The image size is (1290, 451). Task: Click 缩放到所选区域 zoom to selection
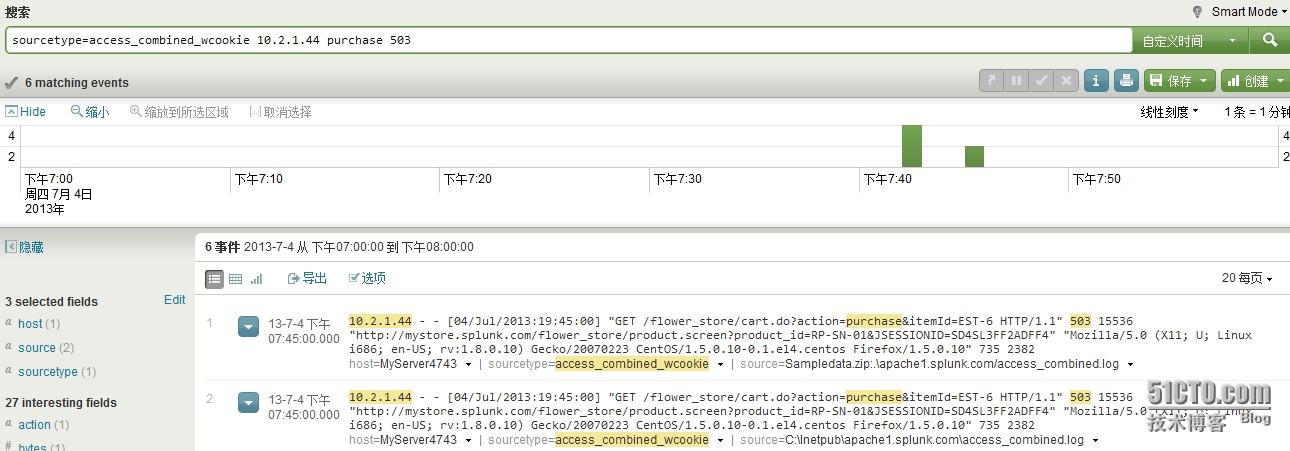[179, 112]
